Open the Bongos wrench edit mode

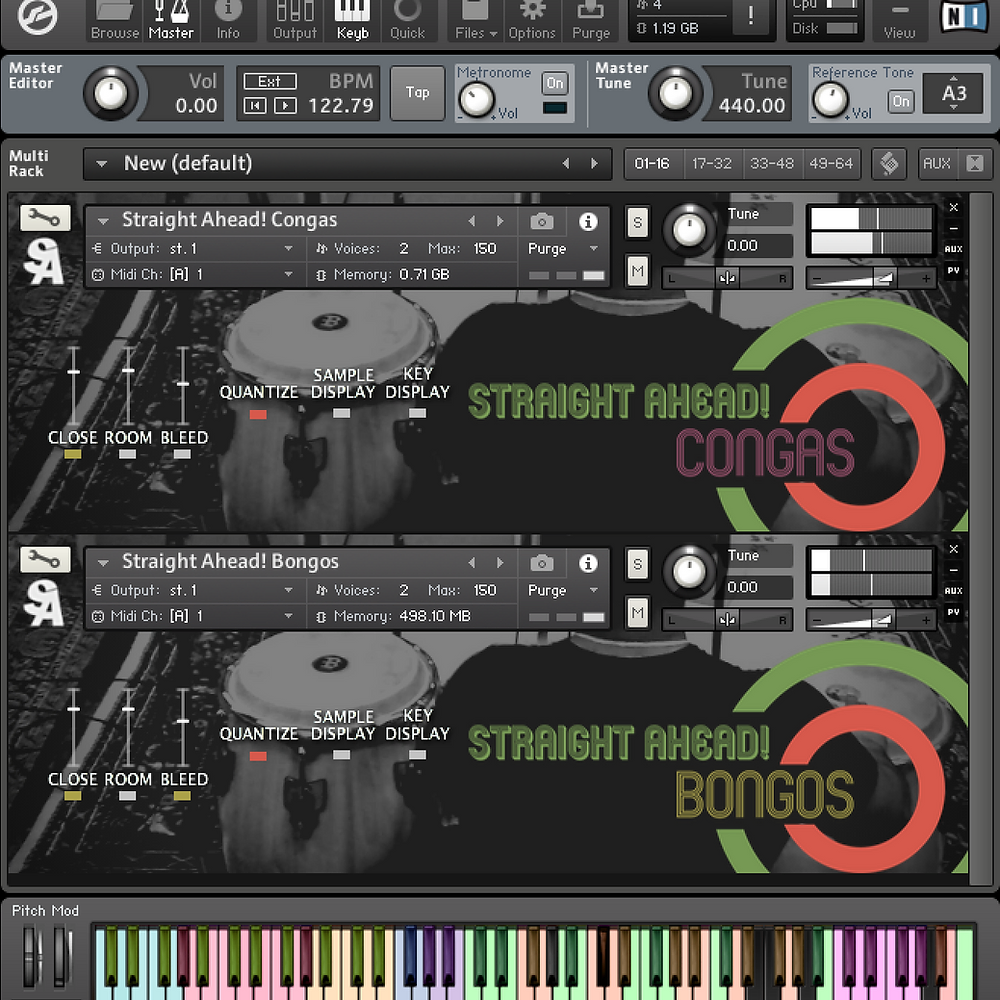point(45,560)
